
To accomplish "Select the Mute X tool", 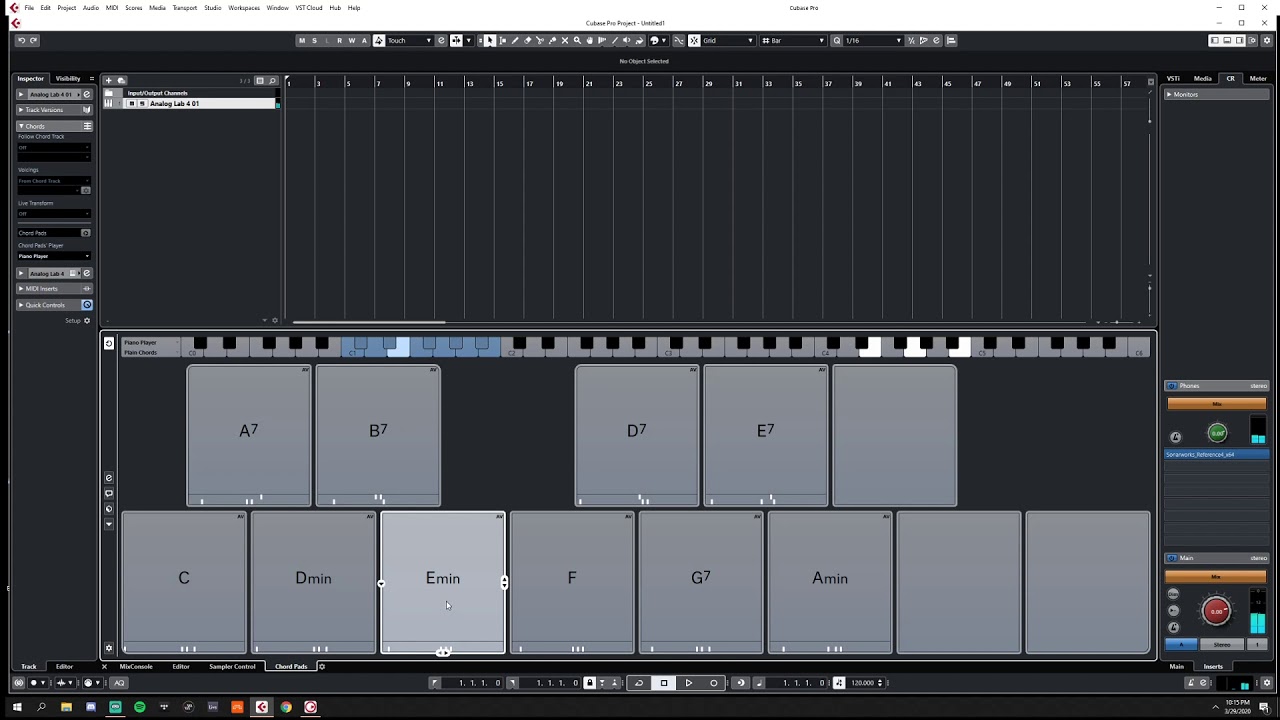I will [565, 40].
